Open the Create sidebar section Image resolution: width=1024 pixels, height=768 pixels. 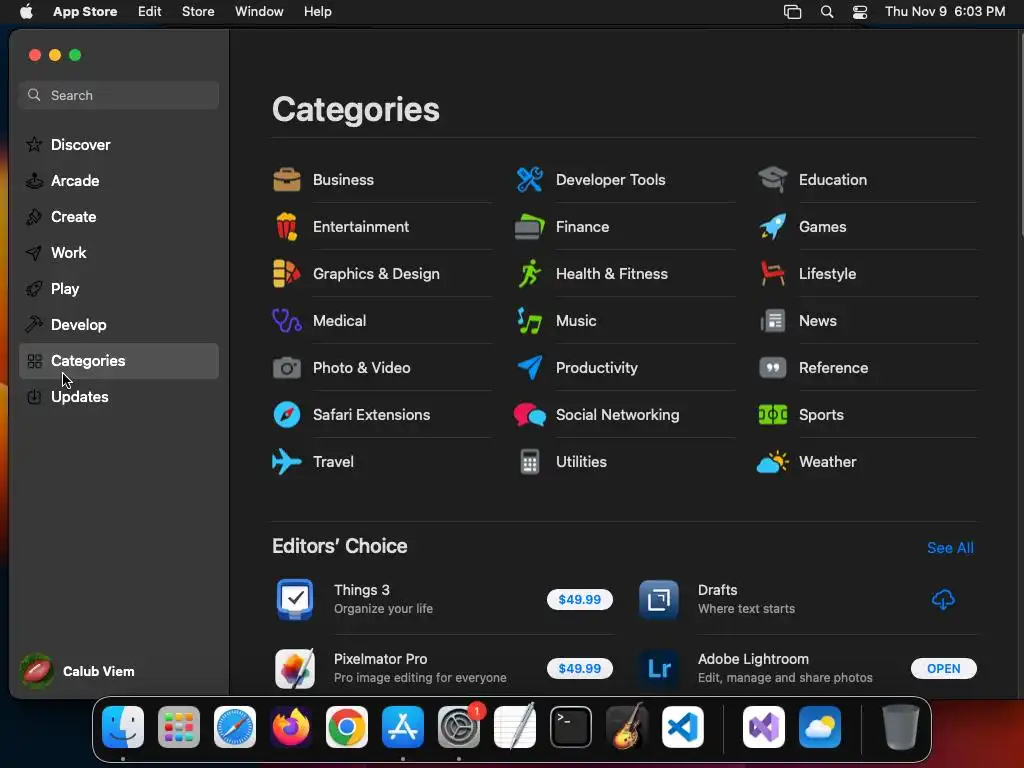(119, 216)
